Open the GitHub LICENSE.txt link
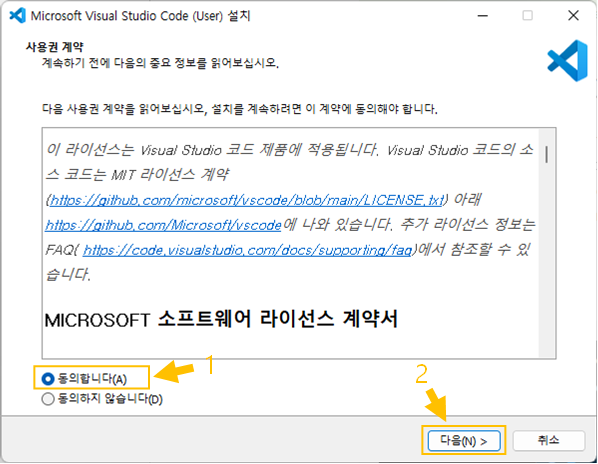598x464 pixels. tap(247, 200)
